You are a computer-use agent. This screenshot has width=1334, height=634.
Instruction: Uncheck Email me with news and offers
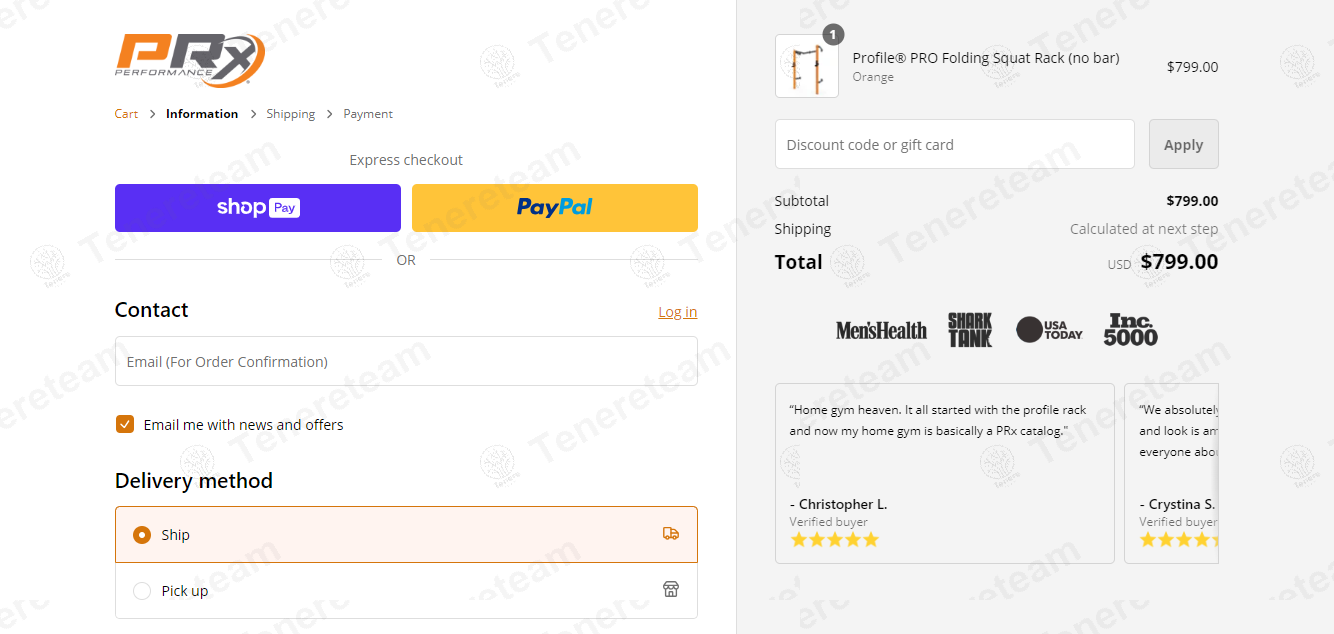(x=125, y=424)
